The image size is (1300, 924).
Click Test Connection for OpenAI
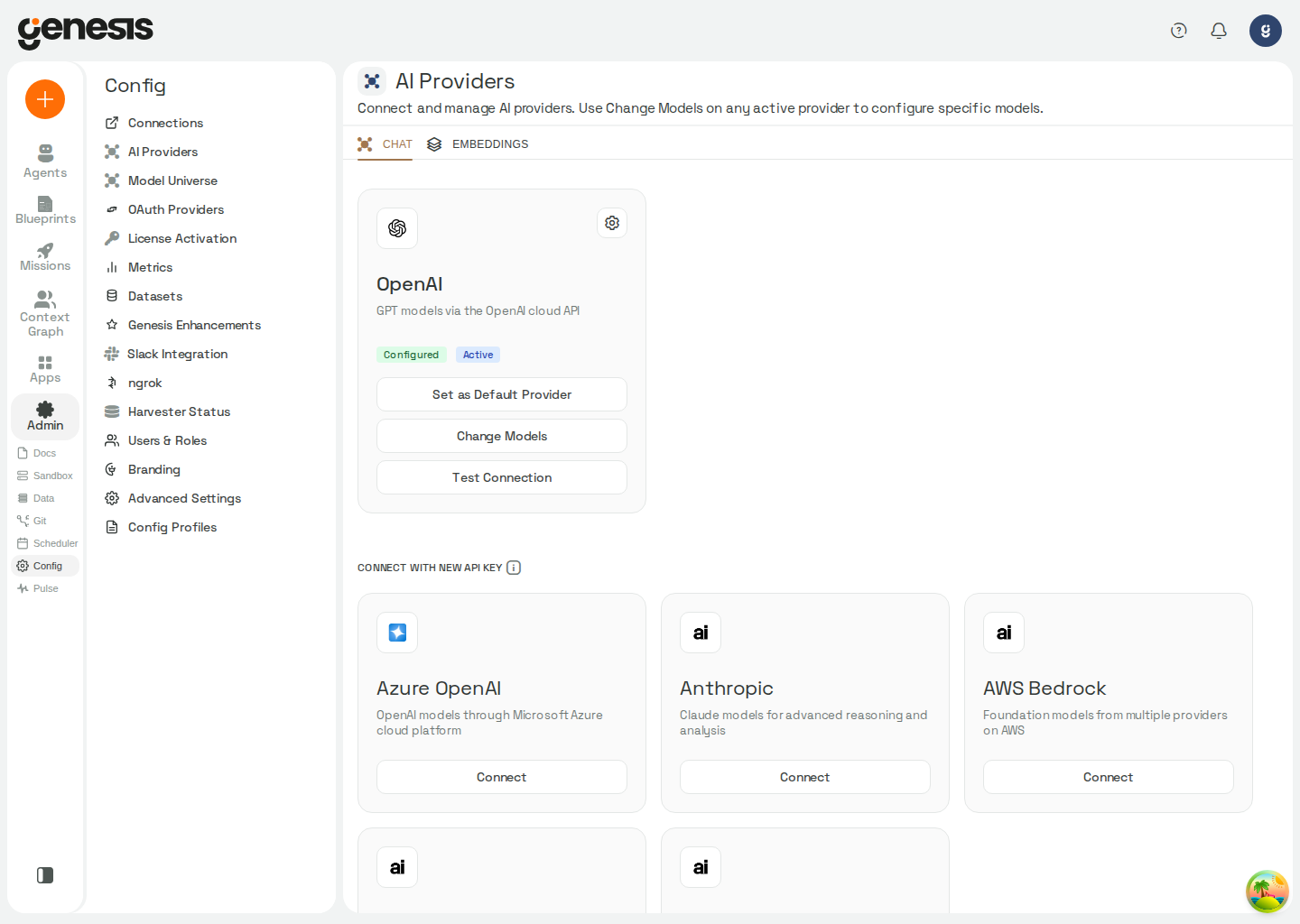click(502, 477)
